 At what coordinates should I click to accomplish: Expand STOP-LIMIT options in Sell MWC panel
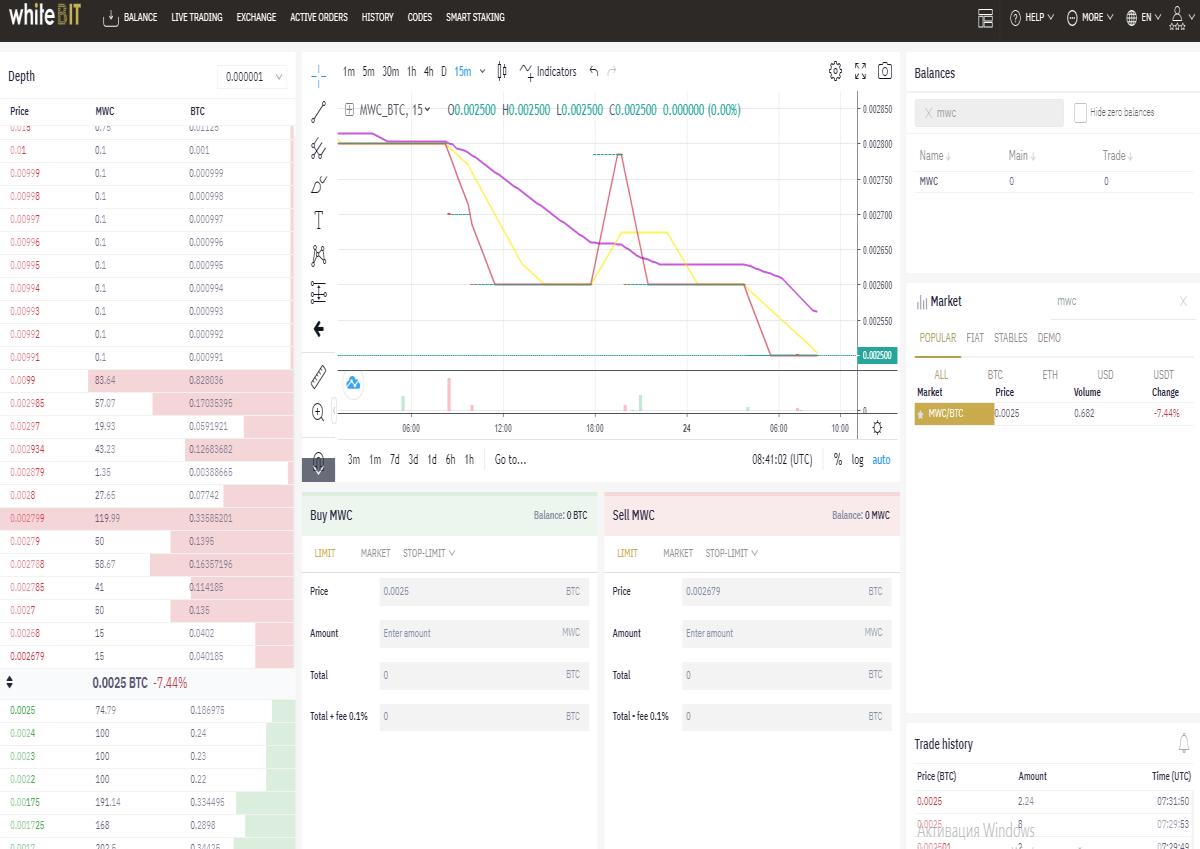[x=732, y=553]
